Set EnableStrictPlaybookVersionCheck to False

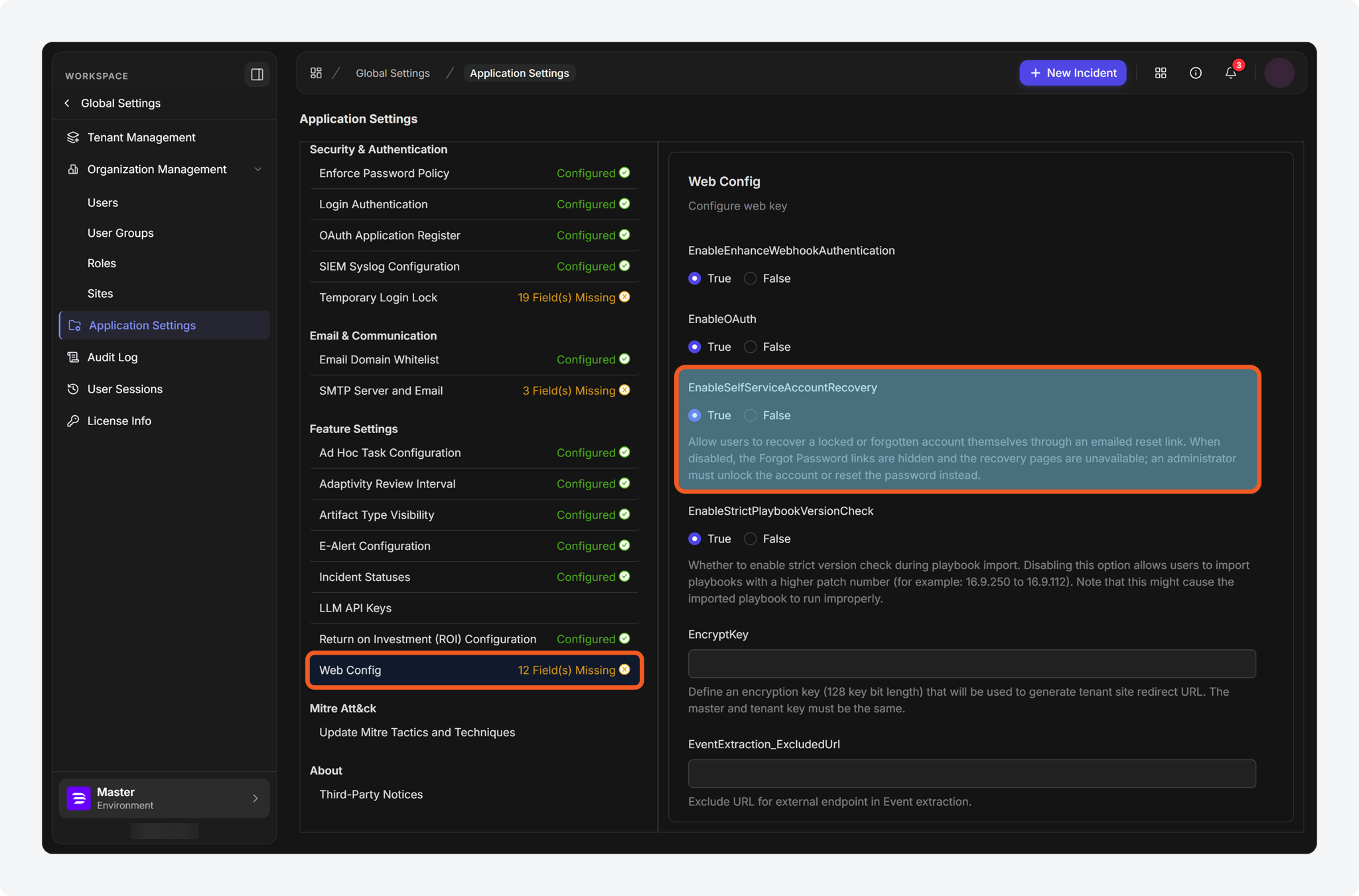point(751,539)
